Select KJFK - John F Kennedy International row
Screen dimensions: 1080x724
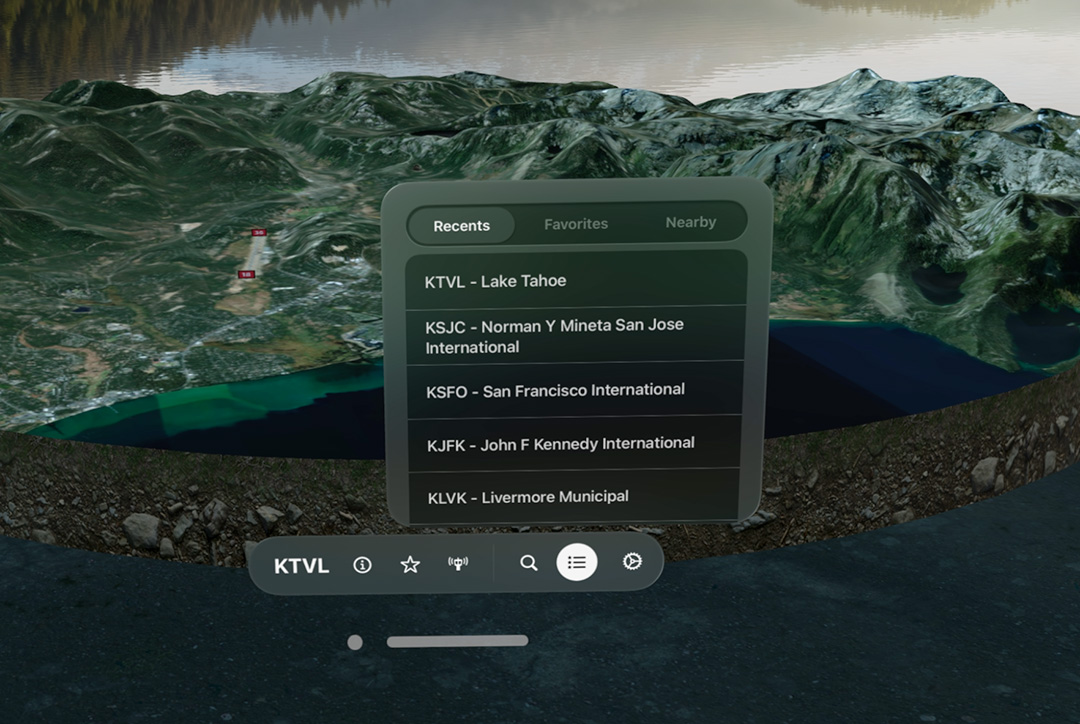click(574, 444)
